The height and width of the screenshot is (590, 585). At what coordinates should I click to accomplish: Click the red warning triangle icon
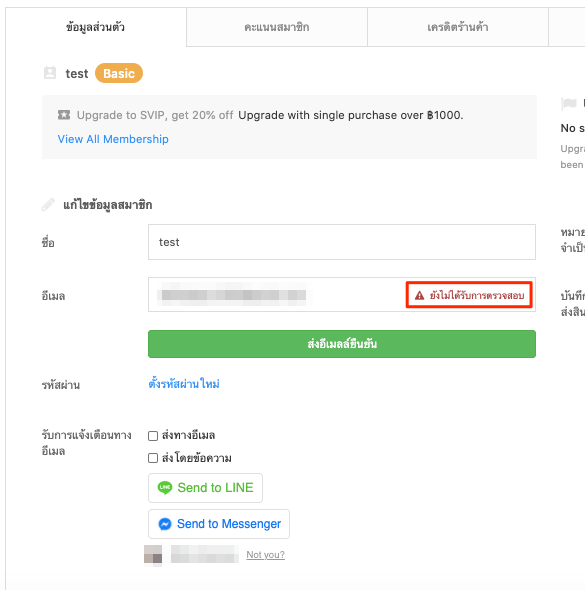[x=419, y=295]
